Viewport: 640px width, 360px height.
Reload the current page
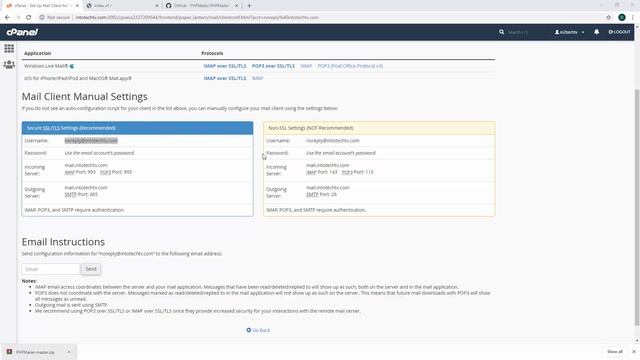click(x=29, y=18)
